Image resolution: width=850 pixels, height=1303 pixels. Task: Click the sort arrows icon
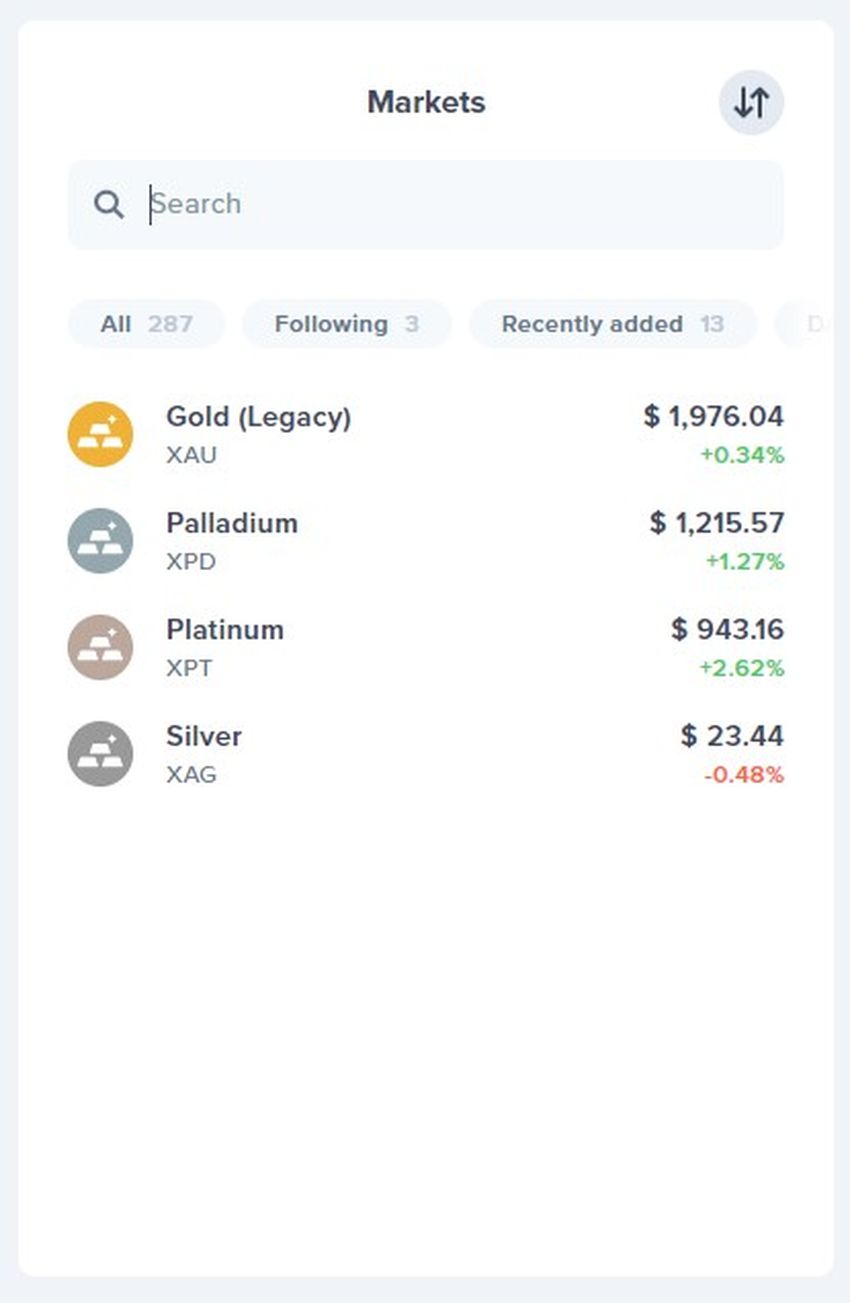751,102
